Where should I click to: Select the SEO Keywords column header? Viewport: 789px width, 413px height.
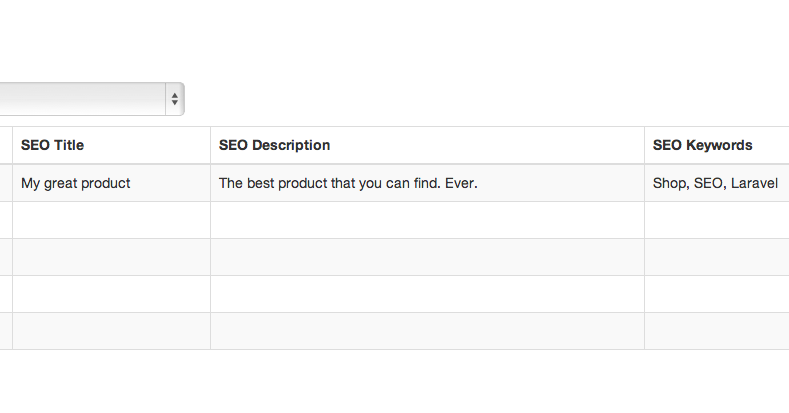(702, 145)
